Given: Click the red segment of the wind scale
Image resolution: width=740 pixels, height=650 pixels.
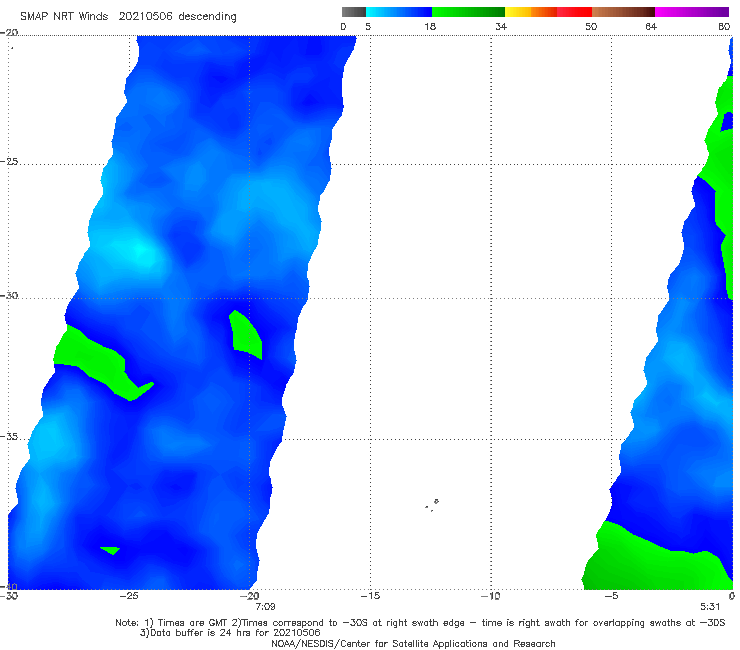Looking at the screenshot, I should [x=574, y=12].
